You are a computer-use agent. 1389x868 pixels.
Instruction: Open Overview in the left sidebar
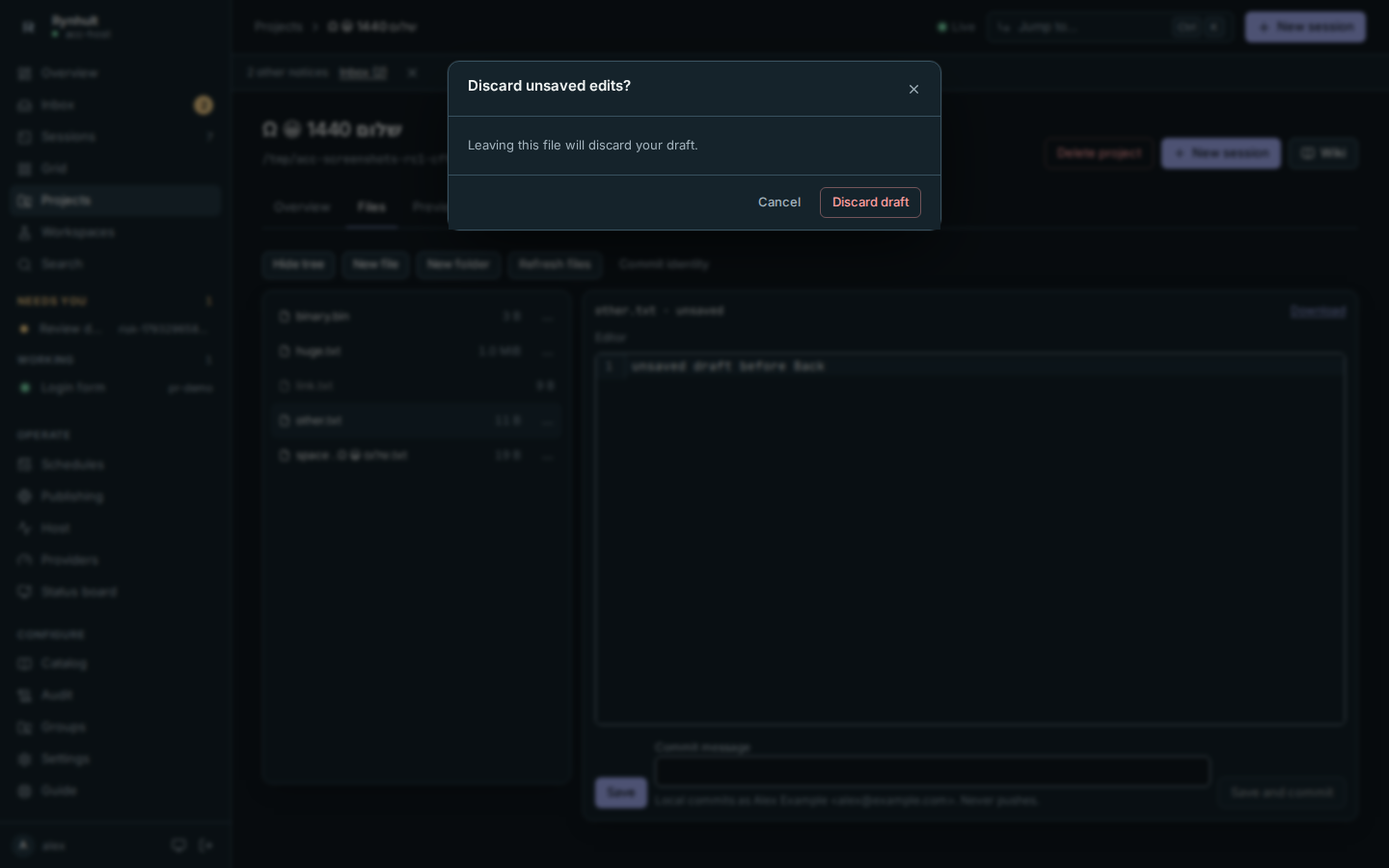[x=116, y=73]
